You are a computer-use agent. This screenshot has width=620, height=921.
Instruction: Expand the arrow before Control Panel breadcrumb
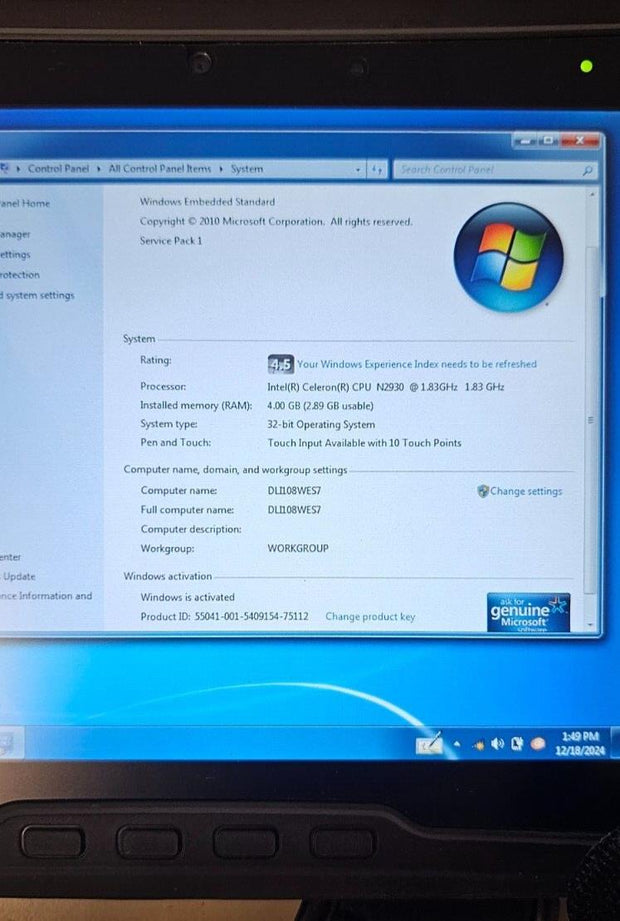pos(19,169)
